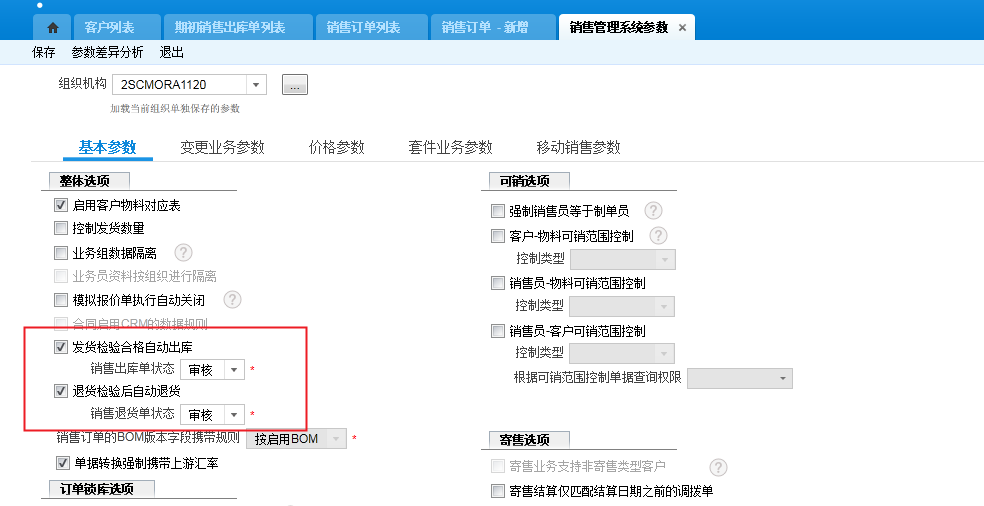
Task: Click 参数差异分析 in toolbar
Action: coord(107,52)
